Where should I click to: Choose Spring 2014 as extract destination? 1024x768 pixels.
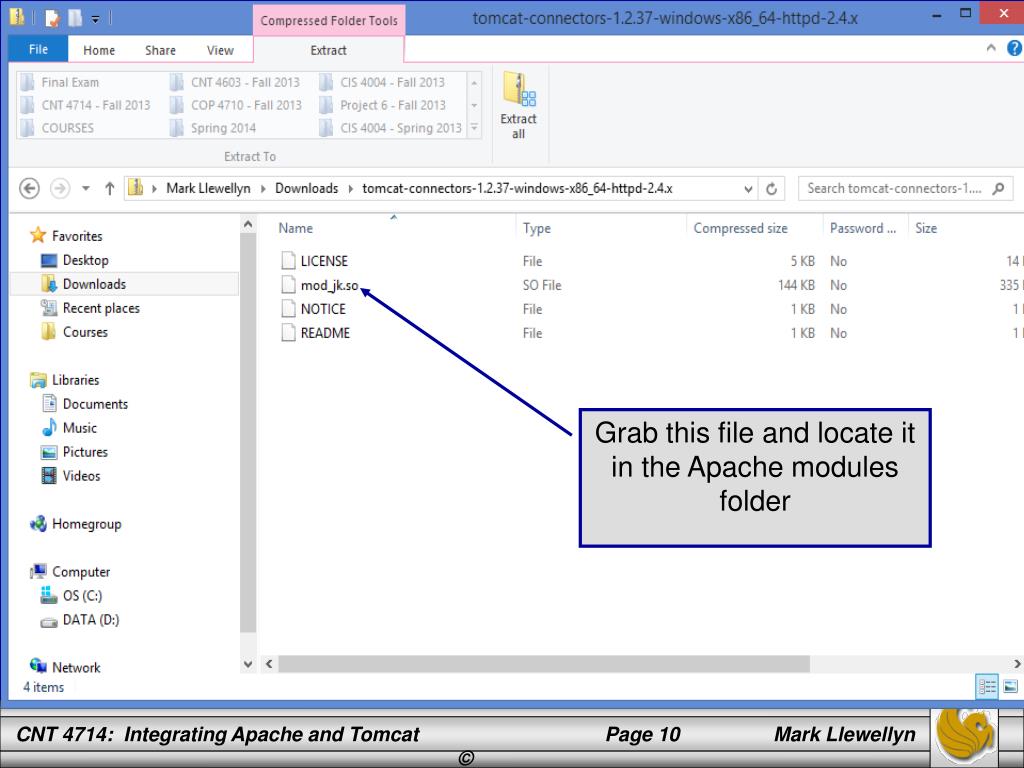(213, 128)
